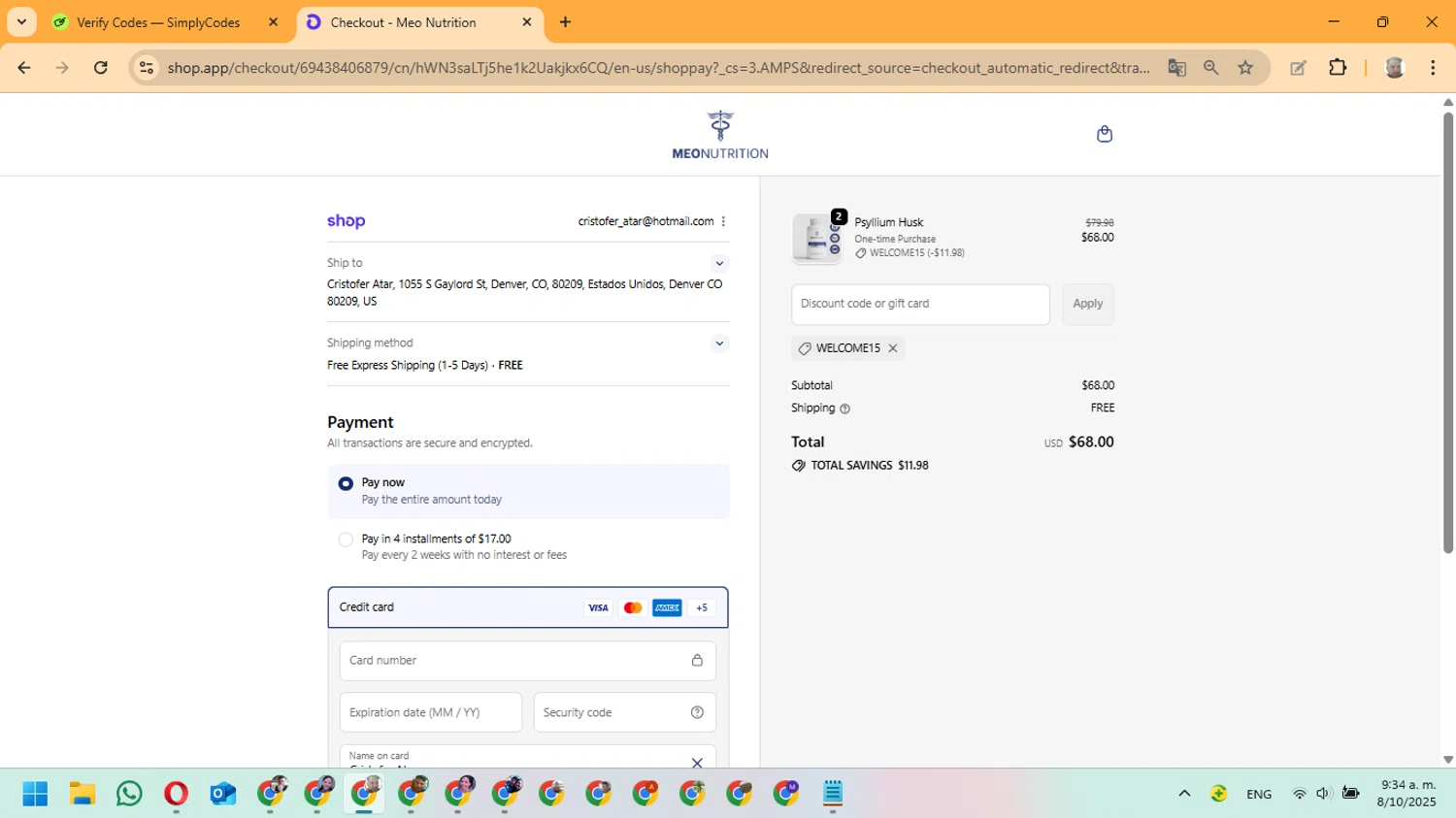The height and width of the screenshot is (818, 1456).
Task: Open a new browser tab
Action: point(565,22)
